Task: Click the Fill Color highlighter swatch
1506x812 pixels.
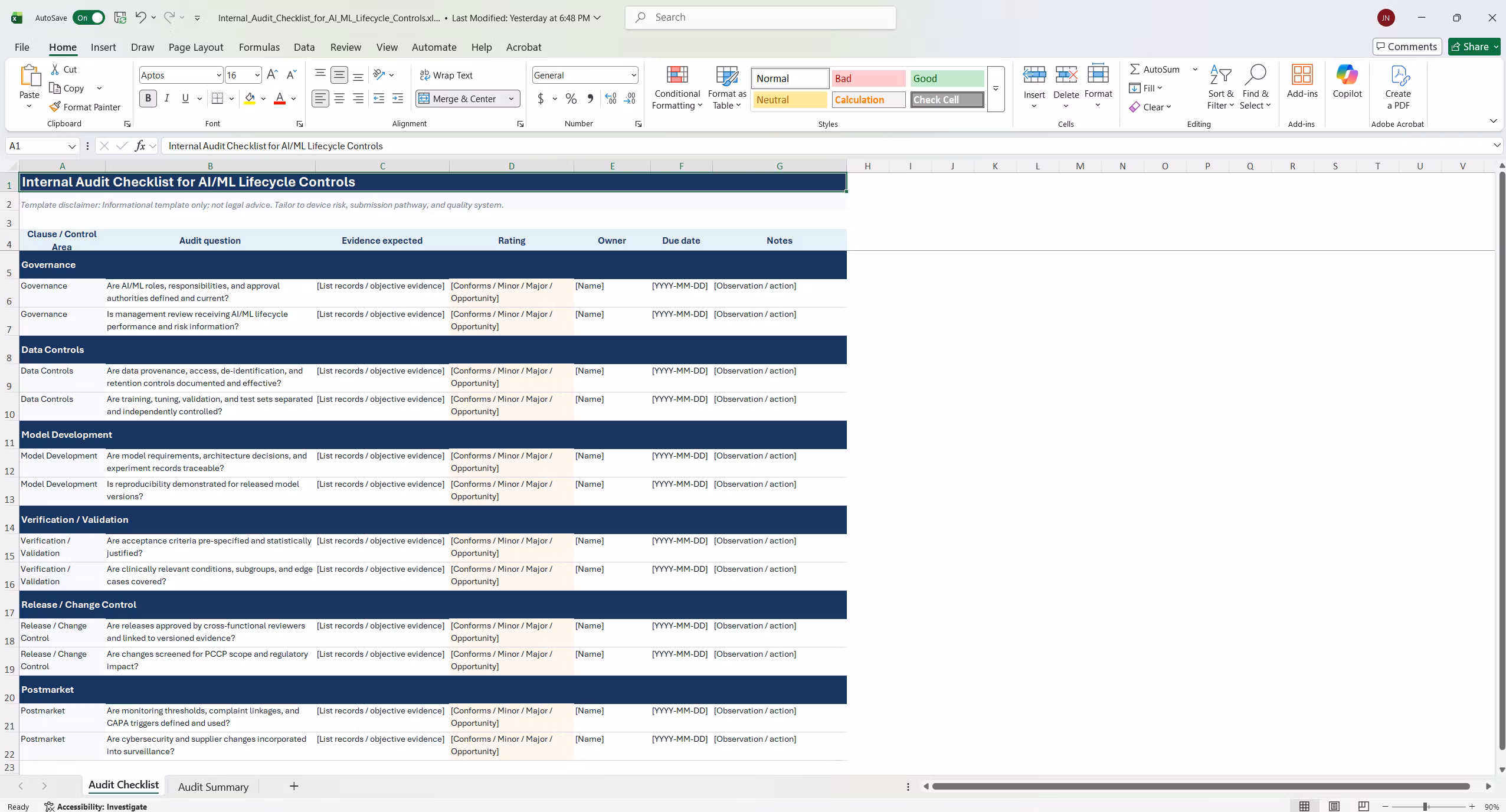Action: 250,99
